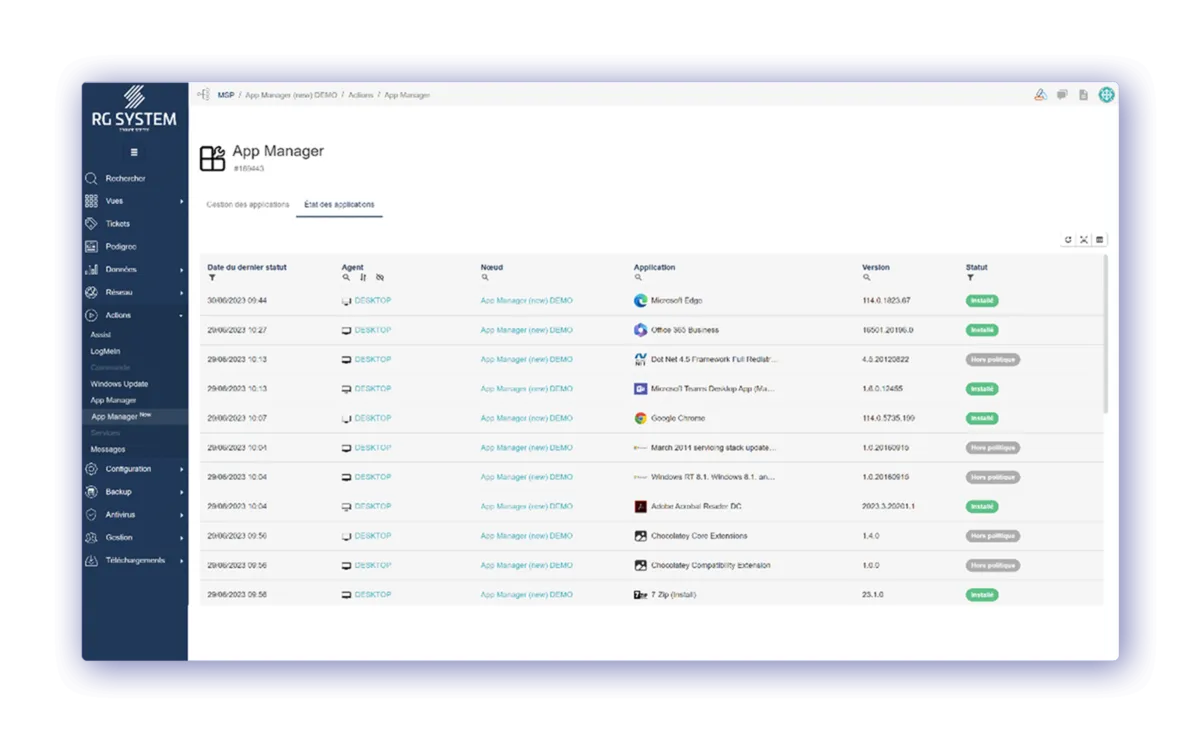Open LogMeIn under Actions
Viewport: 1200px width, 750px height.
tap(105, 351)
